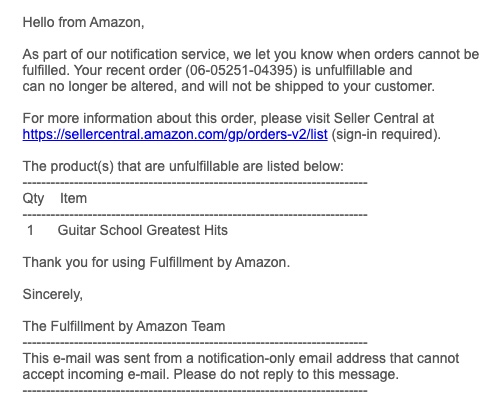Click 'The product(s) that are unfulfillable' line

click(x=183, y=166)
